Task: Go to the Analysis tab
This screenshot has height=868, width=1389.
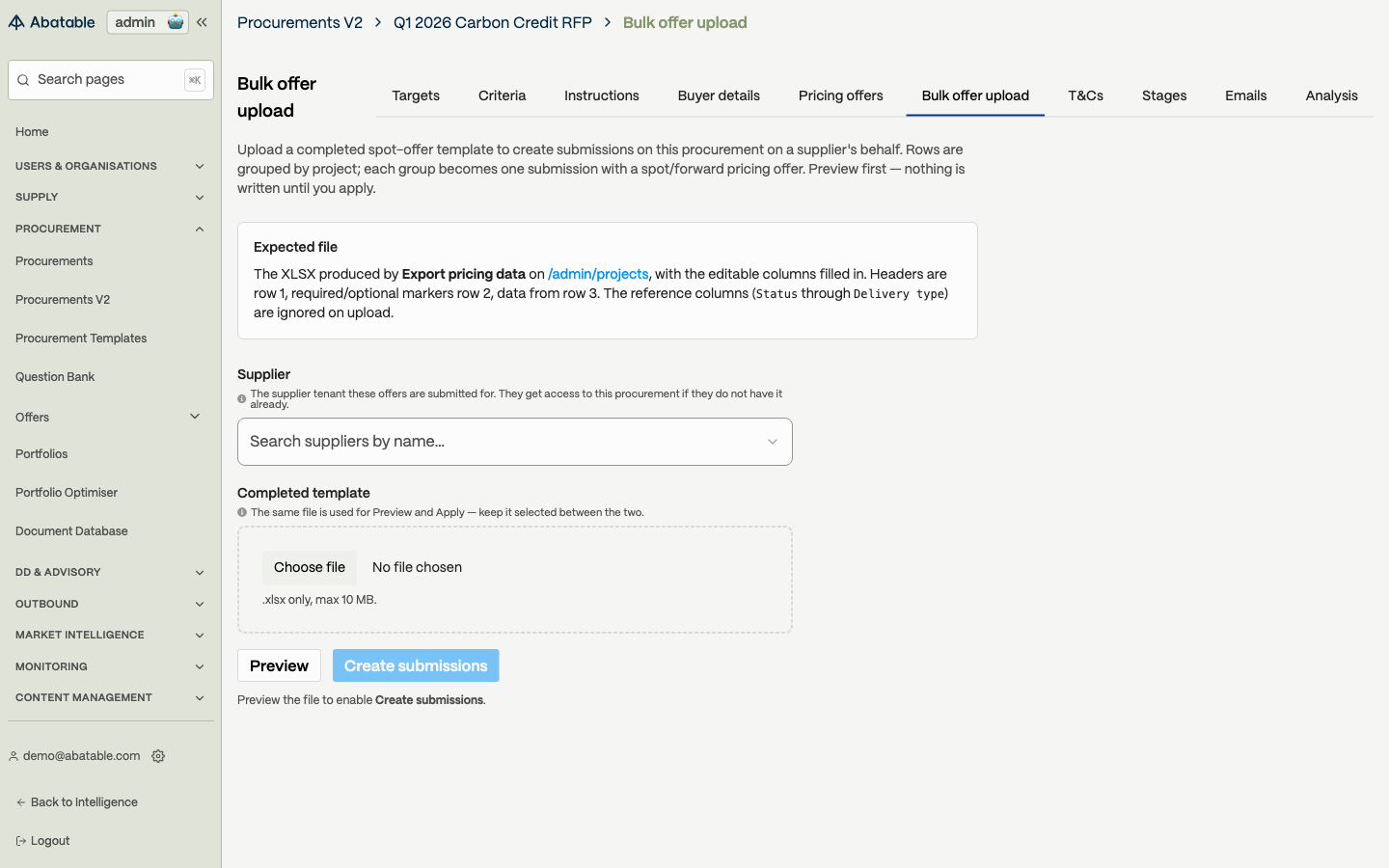Action: click(x=1332, y=95)
